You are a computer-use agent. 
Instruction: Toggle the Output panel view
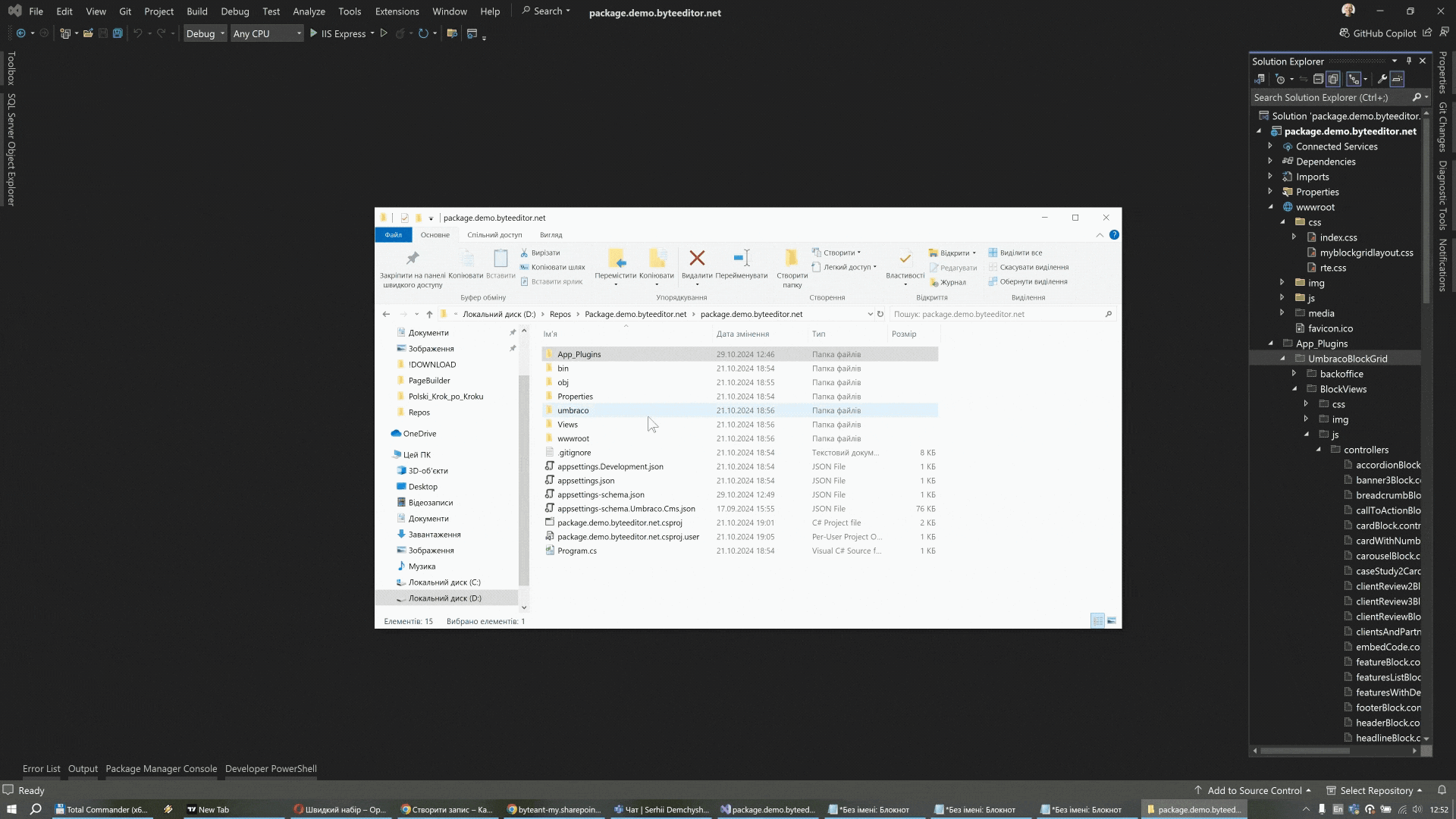82,768
